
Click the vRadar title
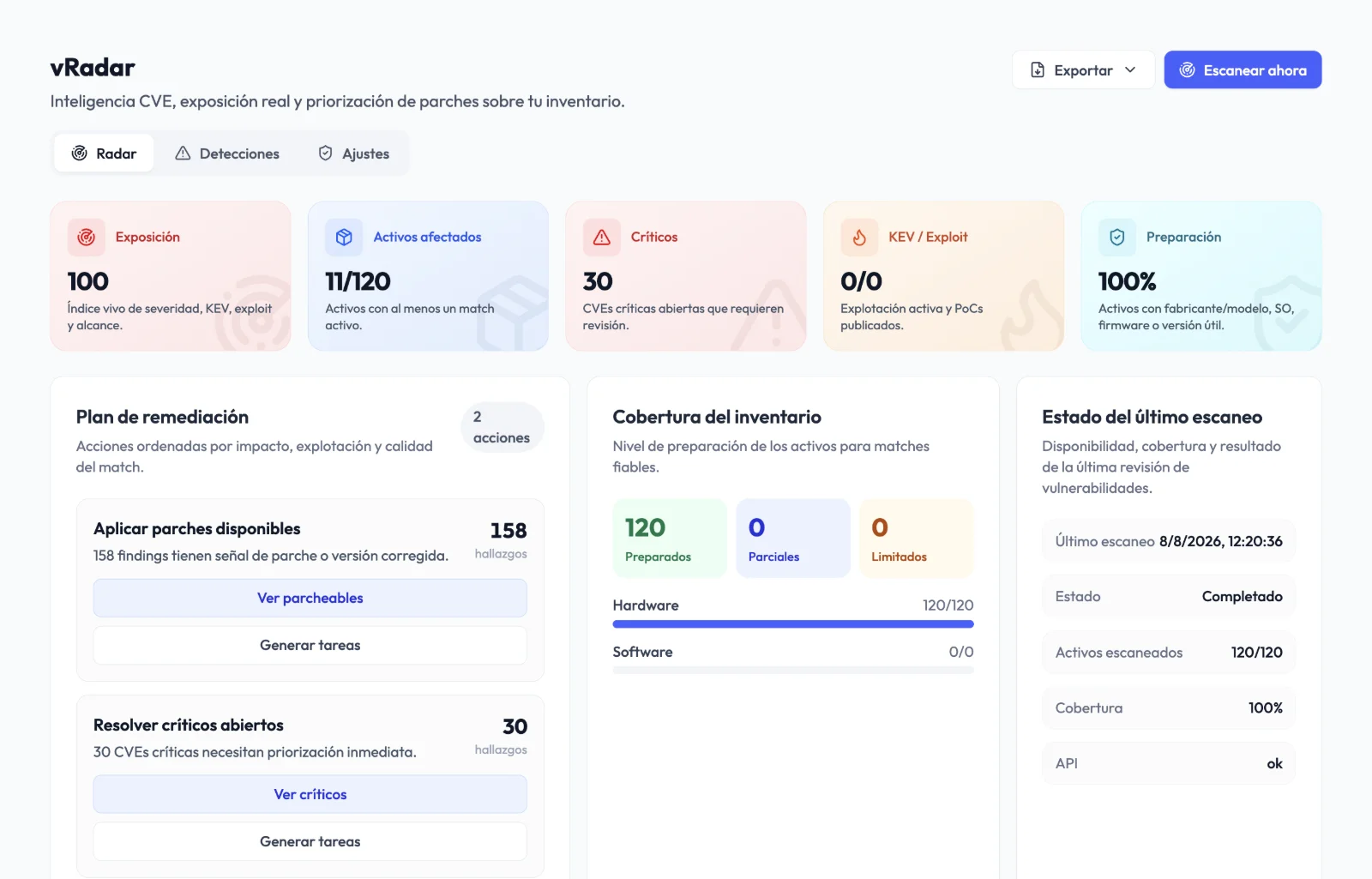(x=93, y=68)
